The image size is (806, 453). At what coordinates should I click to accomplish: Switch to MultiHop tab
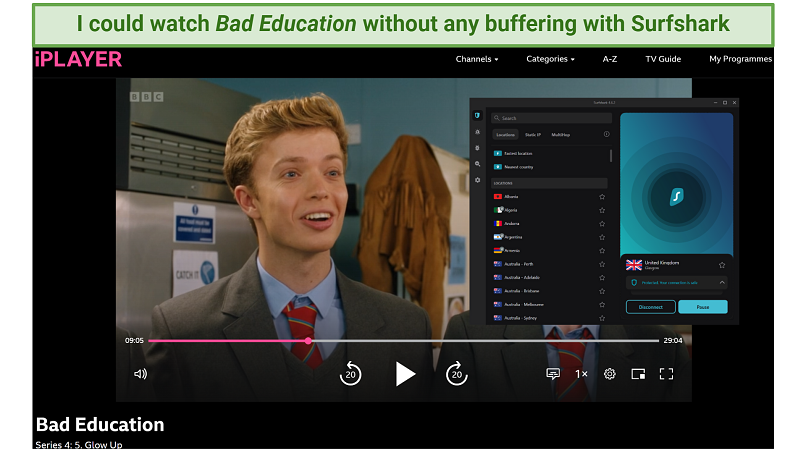coord(560,135)
